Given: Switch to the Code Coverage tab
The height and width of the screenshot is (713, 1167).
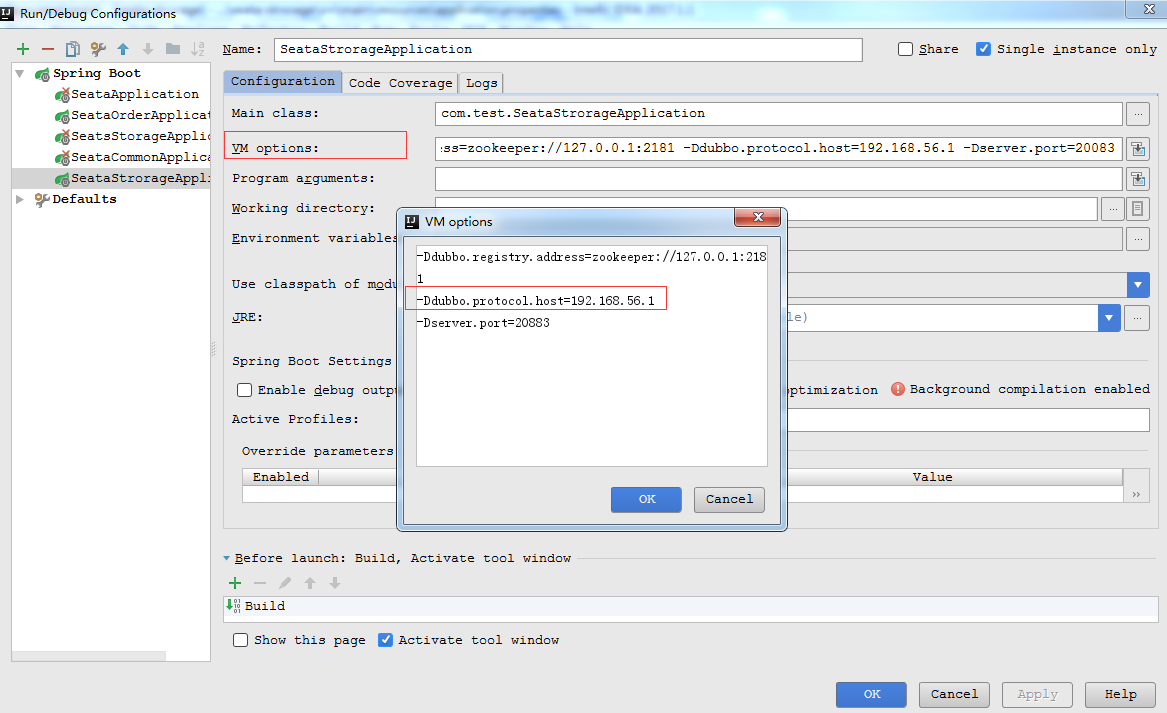Looking at the screenshot, I should [x=400, y=83].
